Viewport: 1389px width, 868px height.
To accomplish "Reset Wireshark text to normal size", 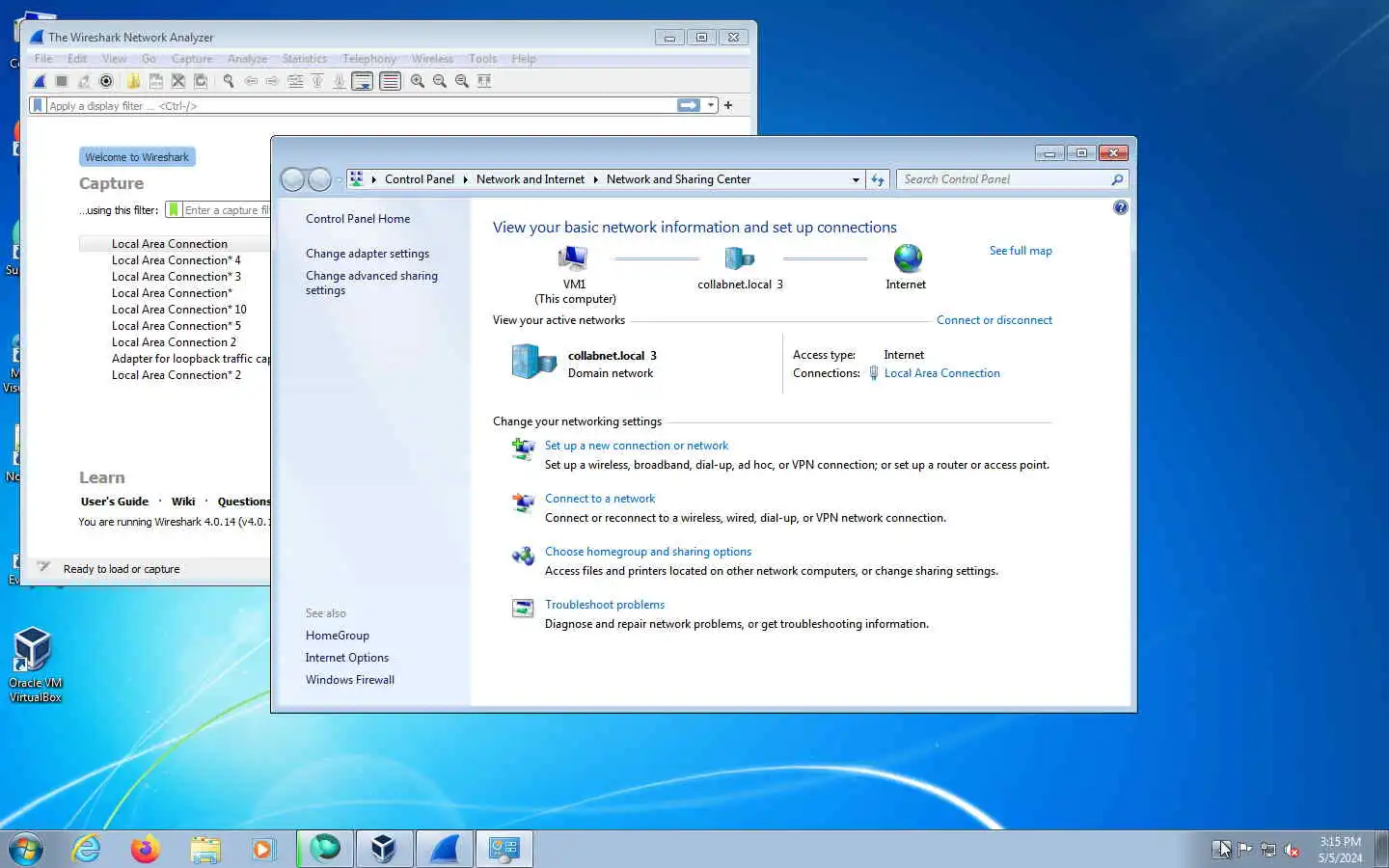I will [x=462, y=81].
